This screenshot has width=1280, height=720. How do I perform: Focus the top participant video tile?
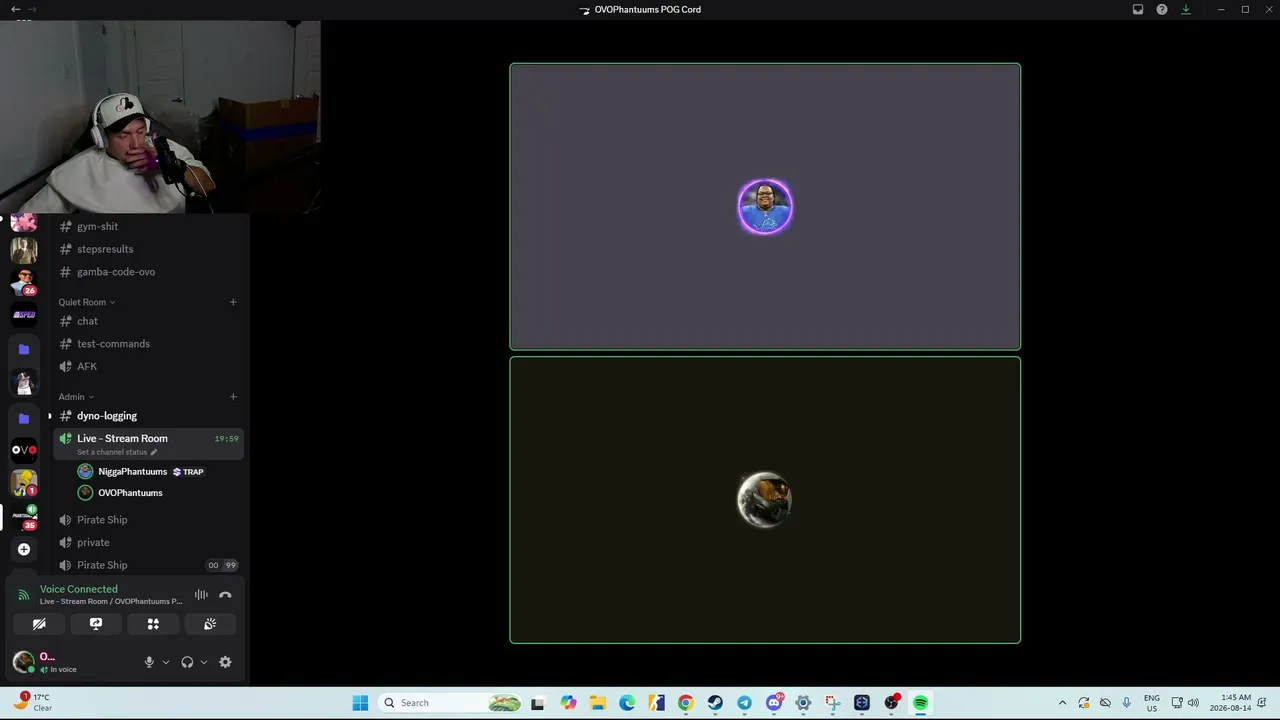[x=765, y=207]
